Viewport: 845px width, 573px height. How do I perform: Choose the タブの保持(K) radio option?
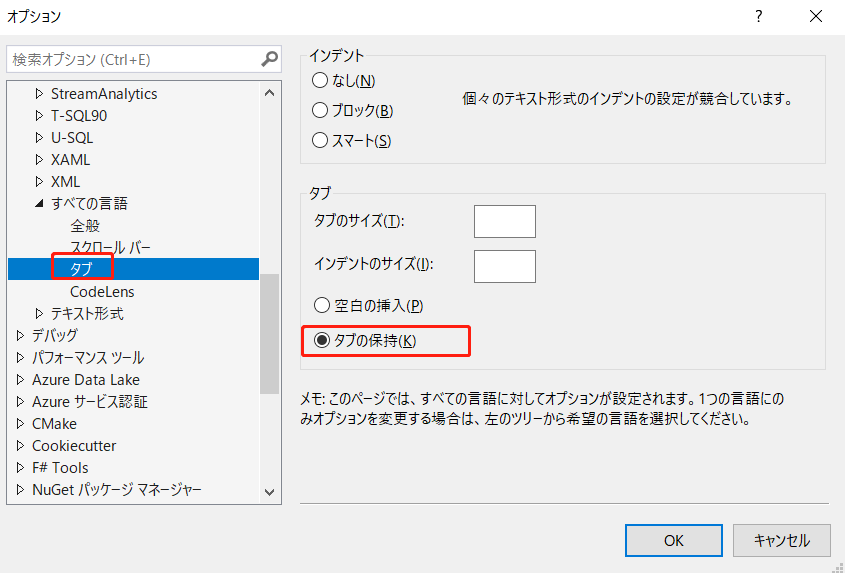coord(322,341)
